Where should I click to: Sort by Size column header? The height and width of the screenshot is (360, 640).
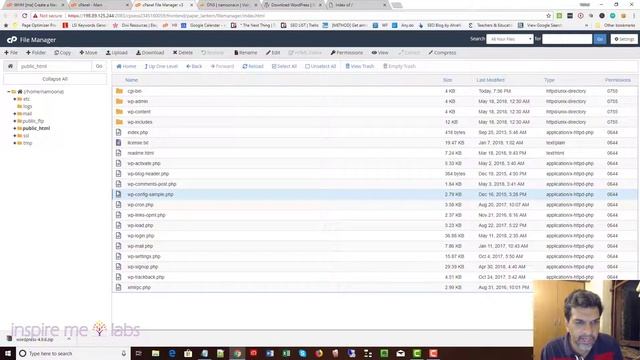(447, 80)
